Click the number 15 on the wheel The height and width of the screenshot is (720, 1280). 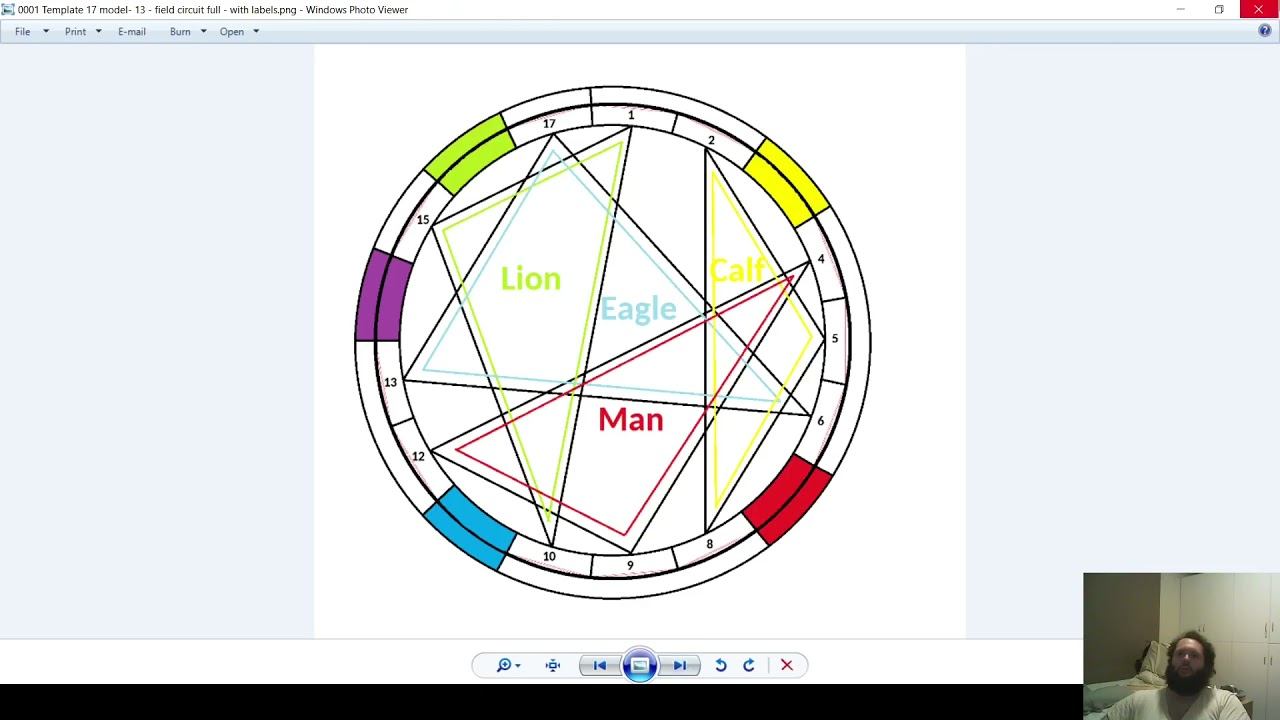[423, 220]
